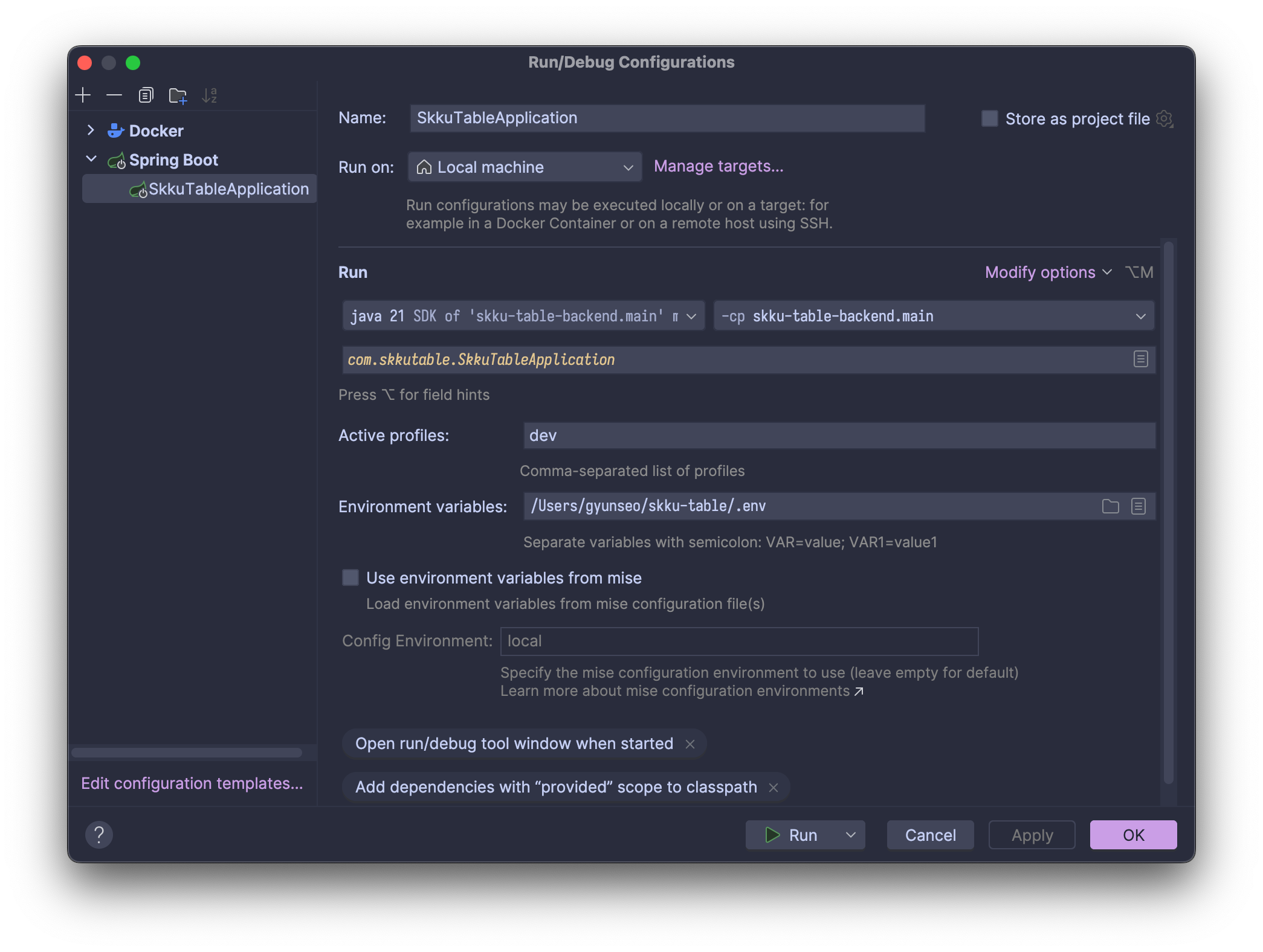Open the -cp skku-table-backend.main classpath dropdown
This screenshot has height=952, width=1263.
click(934, 316)
